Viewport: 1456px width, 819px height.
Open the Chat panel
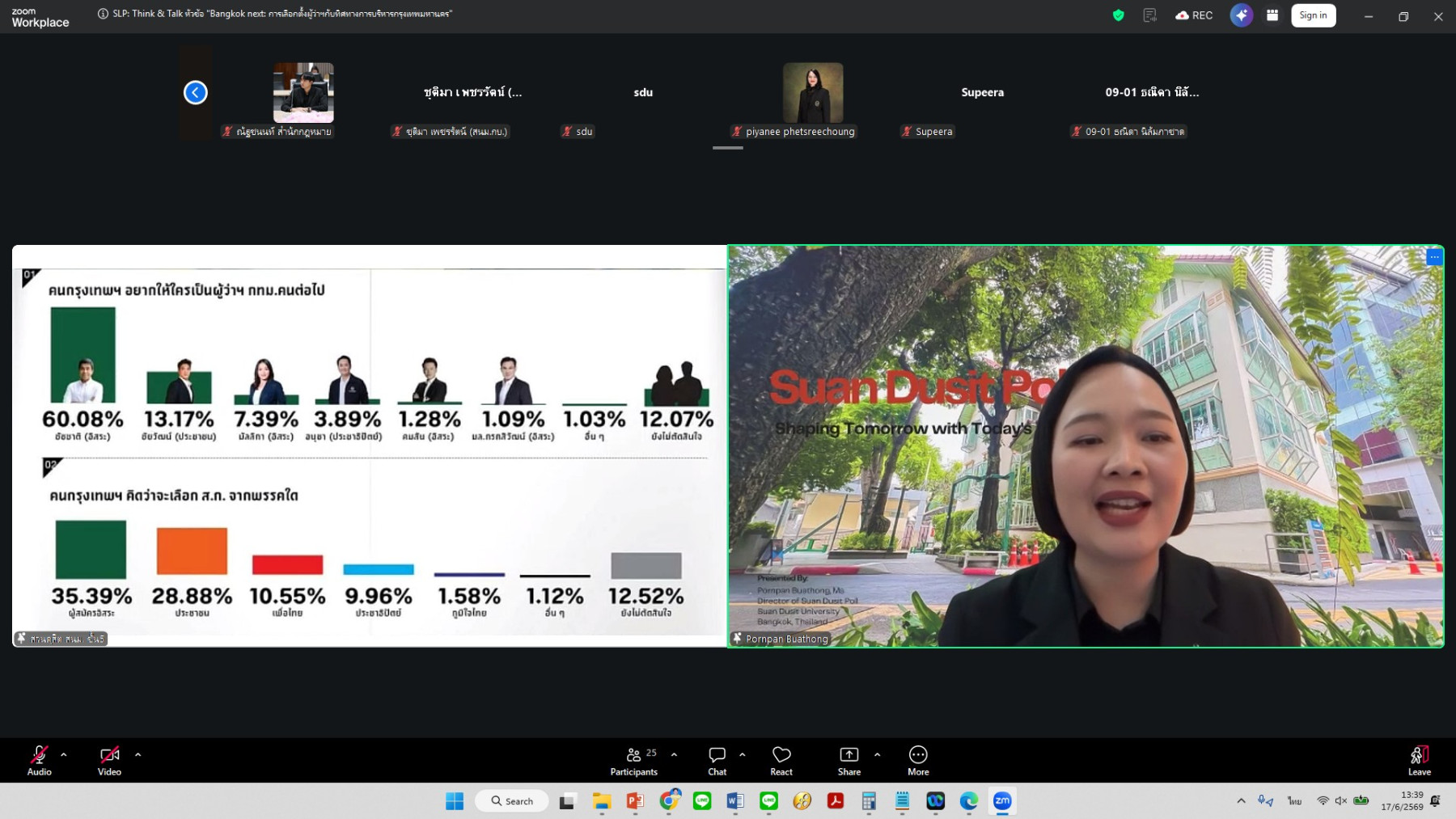pyautogui.click(x=717, y=761)
